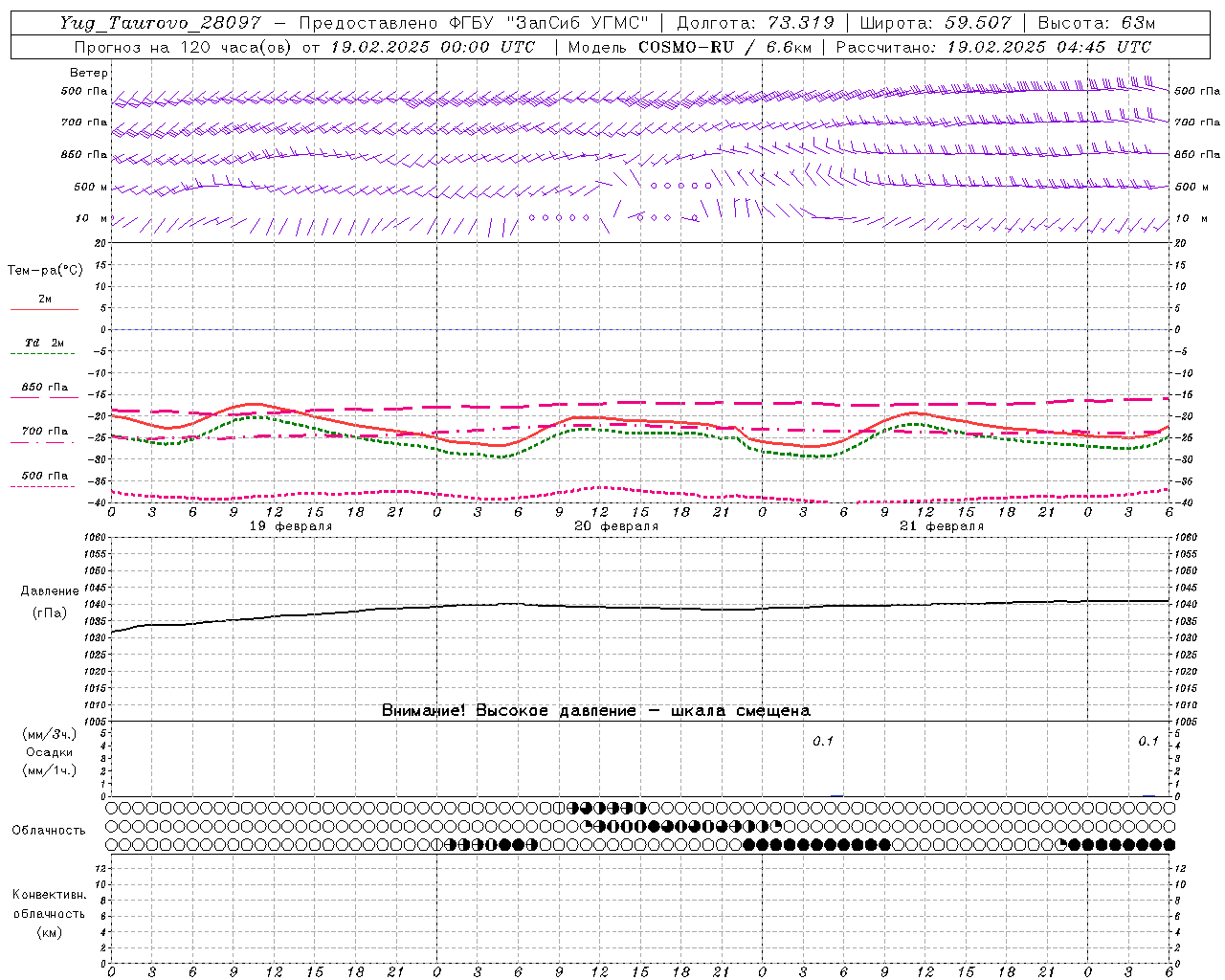Select the '20 февраля' date label
The width and height of the screenshot is (1225, 980).
coord(616,526)
